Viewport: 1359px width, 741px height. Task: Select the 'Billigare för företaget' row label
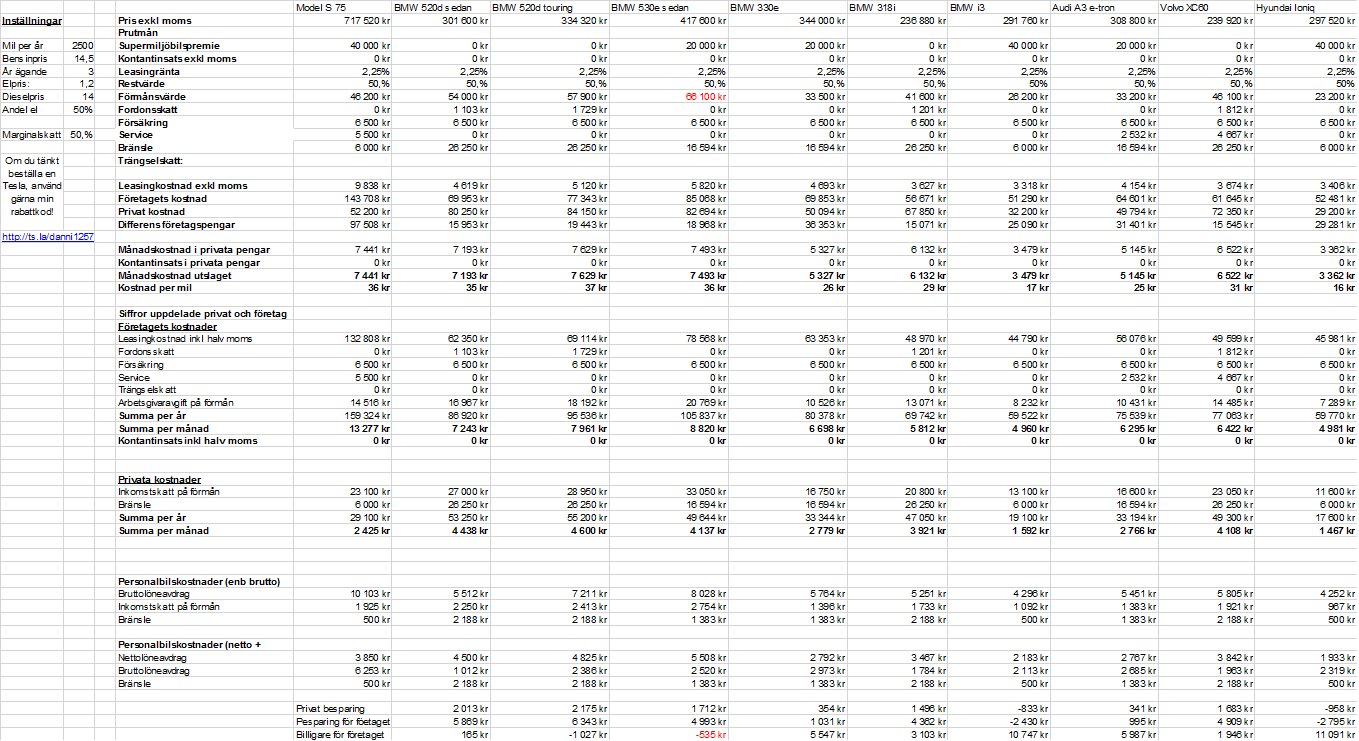[340, 735]
